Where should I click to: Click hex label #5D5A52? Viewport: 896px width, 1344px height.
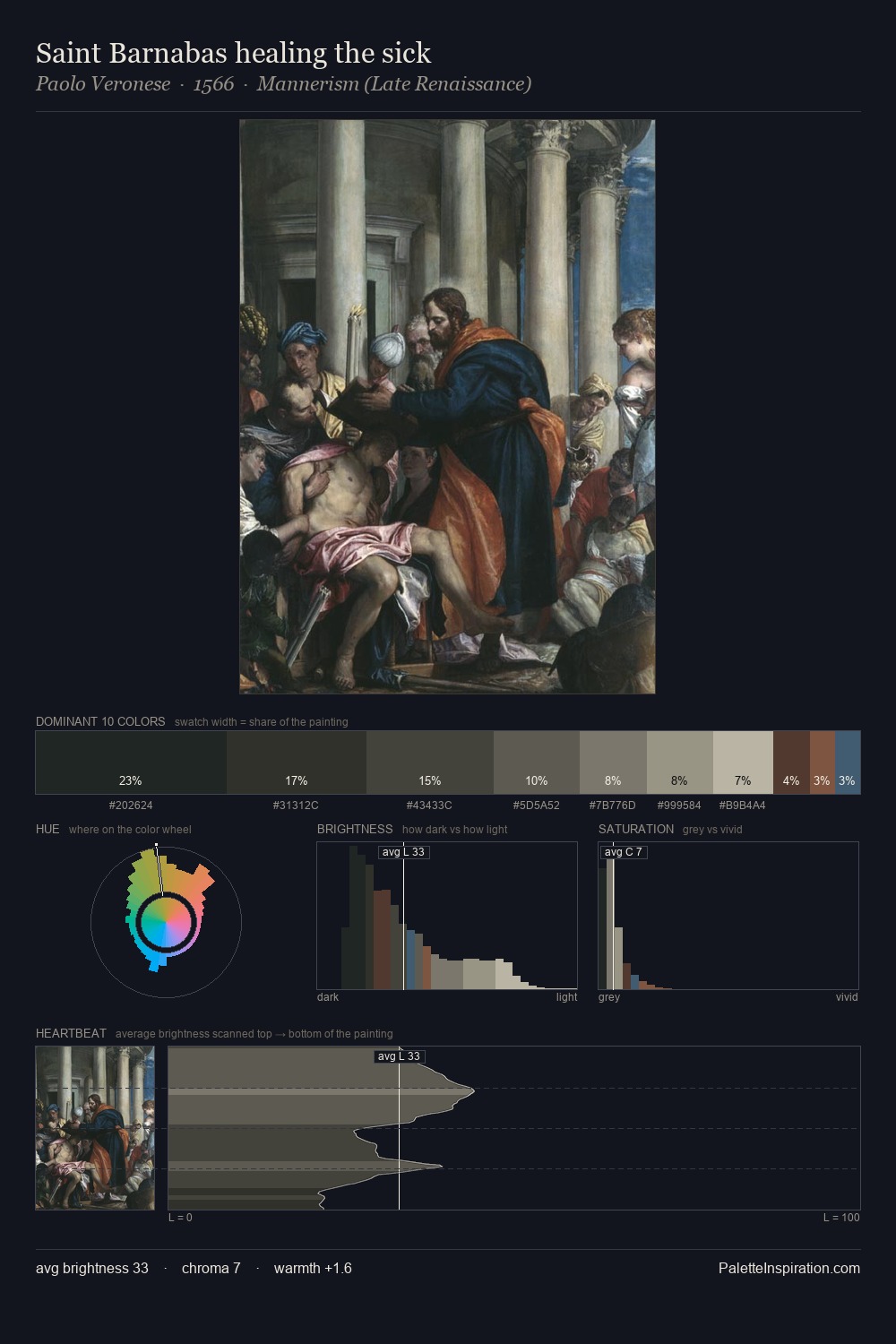click(x=537, y=806)
